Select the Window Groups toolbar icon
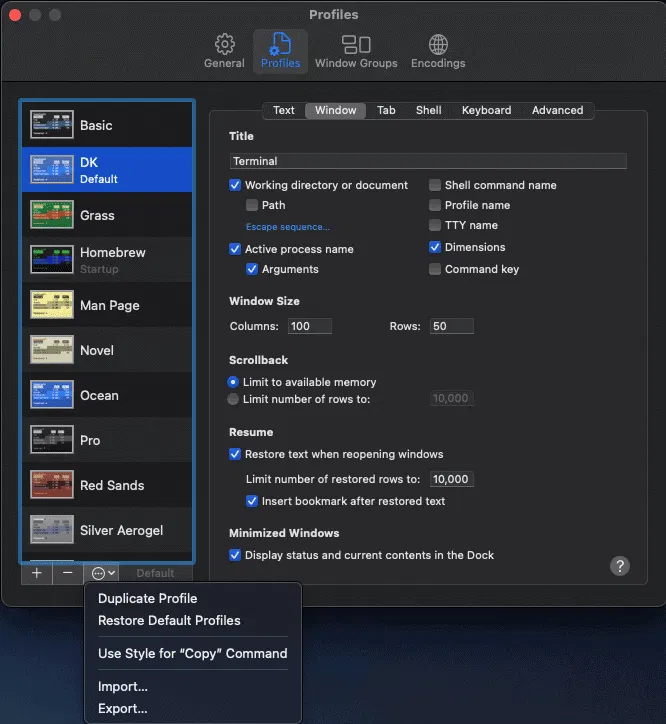The image size is (666, 724). click(355, 51)
